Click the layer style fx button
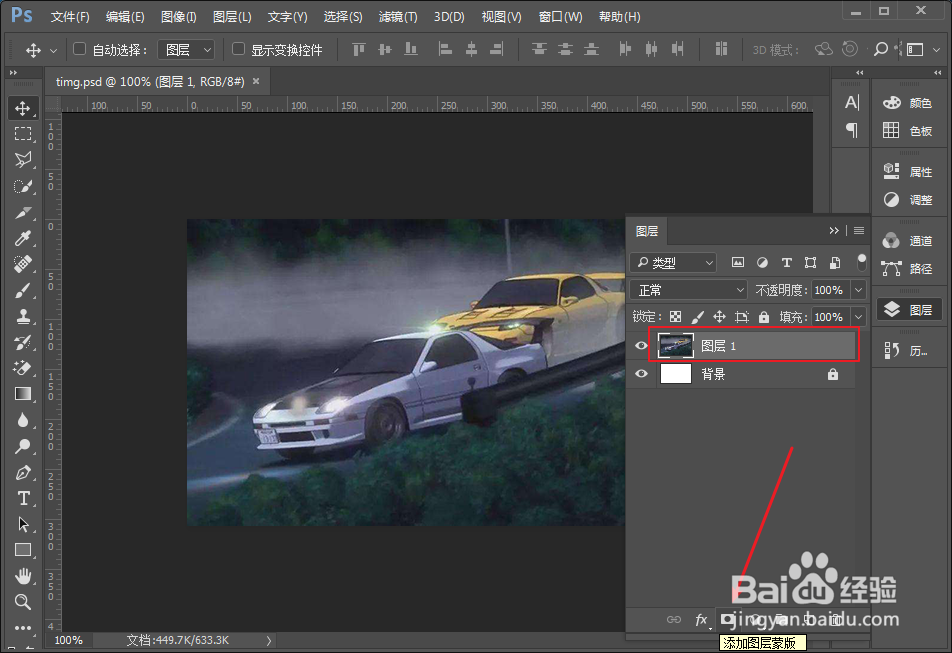 701,620
